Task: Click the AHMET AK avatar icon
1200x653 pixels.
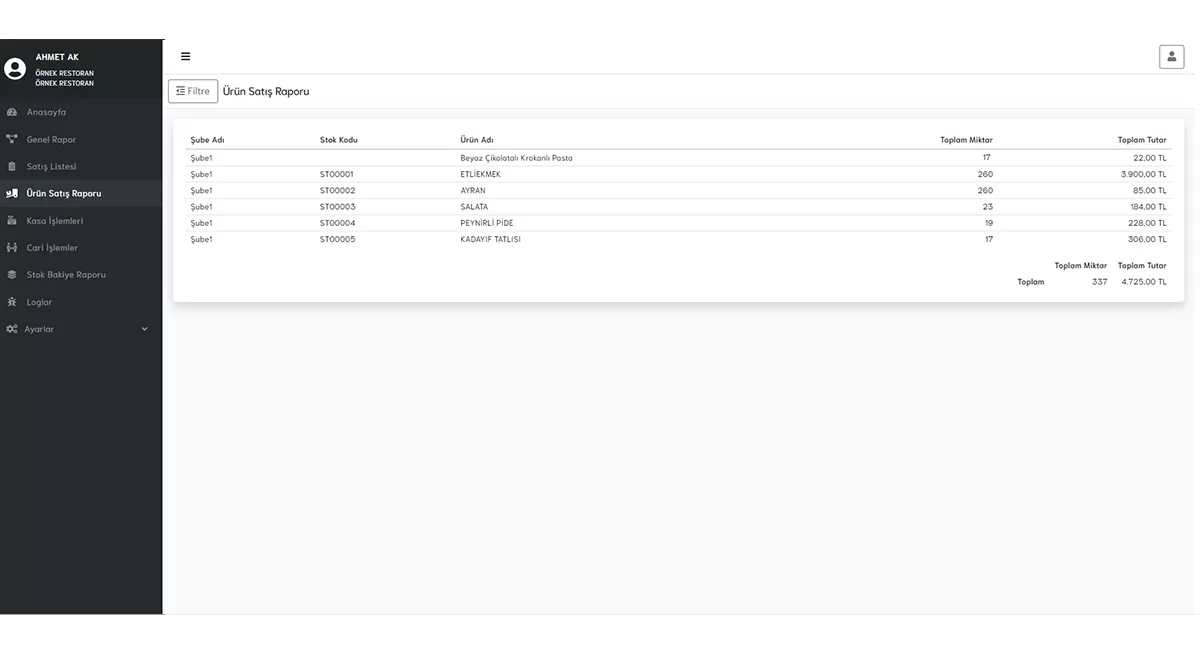Action: pyautogui.click(x=15, y=69)
